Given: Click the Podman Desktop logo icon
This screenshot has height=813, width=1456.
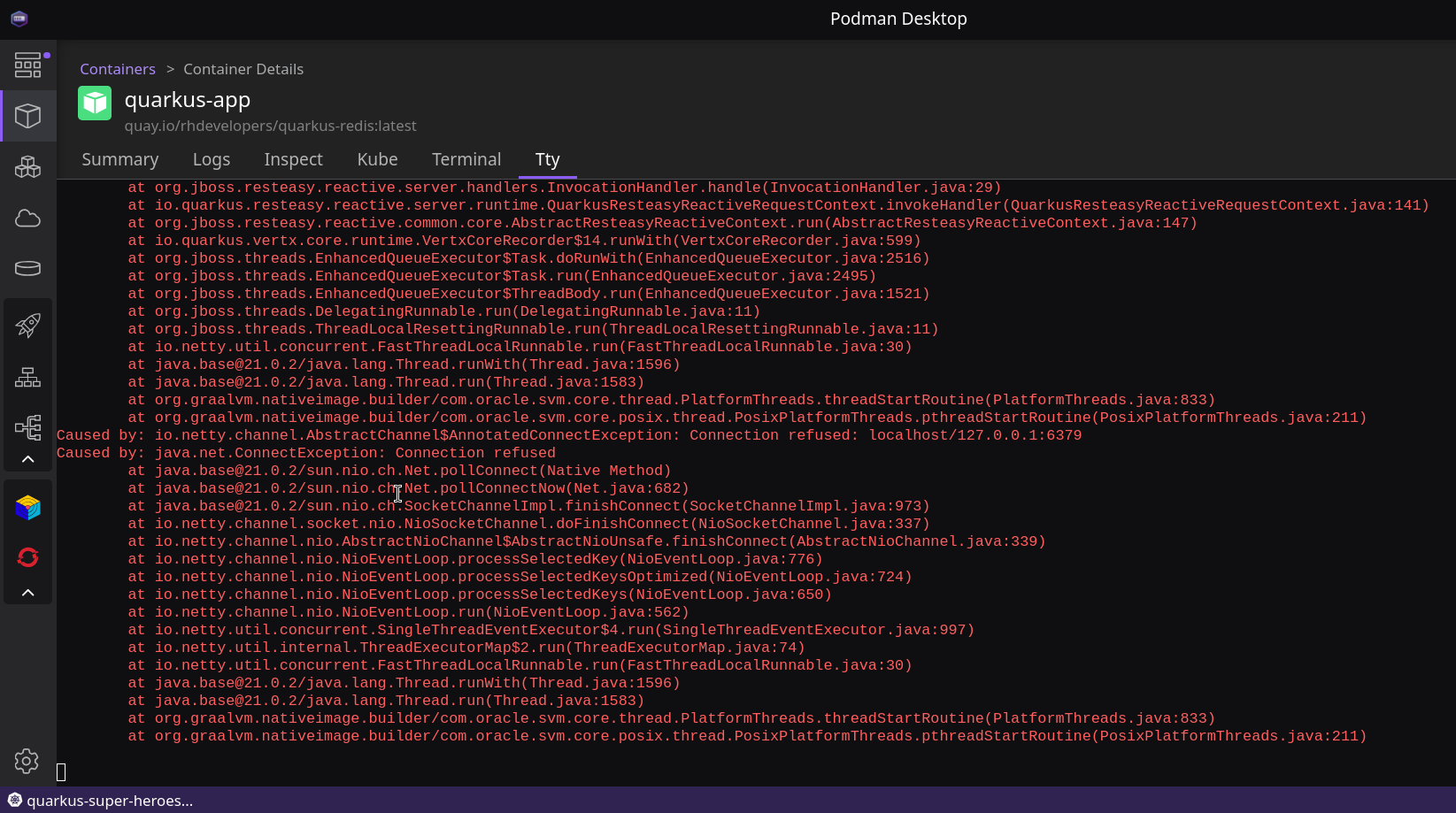Looking at the screenshot, I should (x=19, y=19).
